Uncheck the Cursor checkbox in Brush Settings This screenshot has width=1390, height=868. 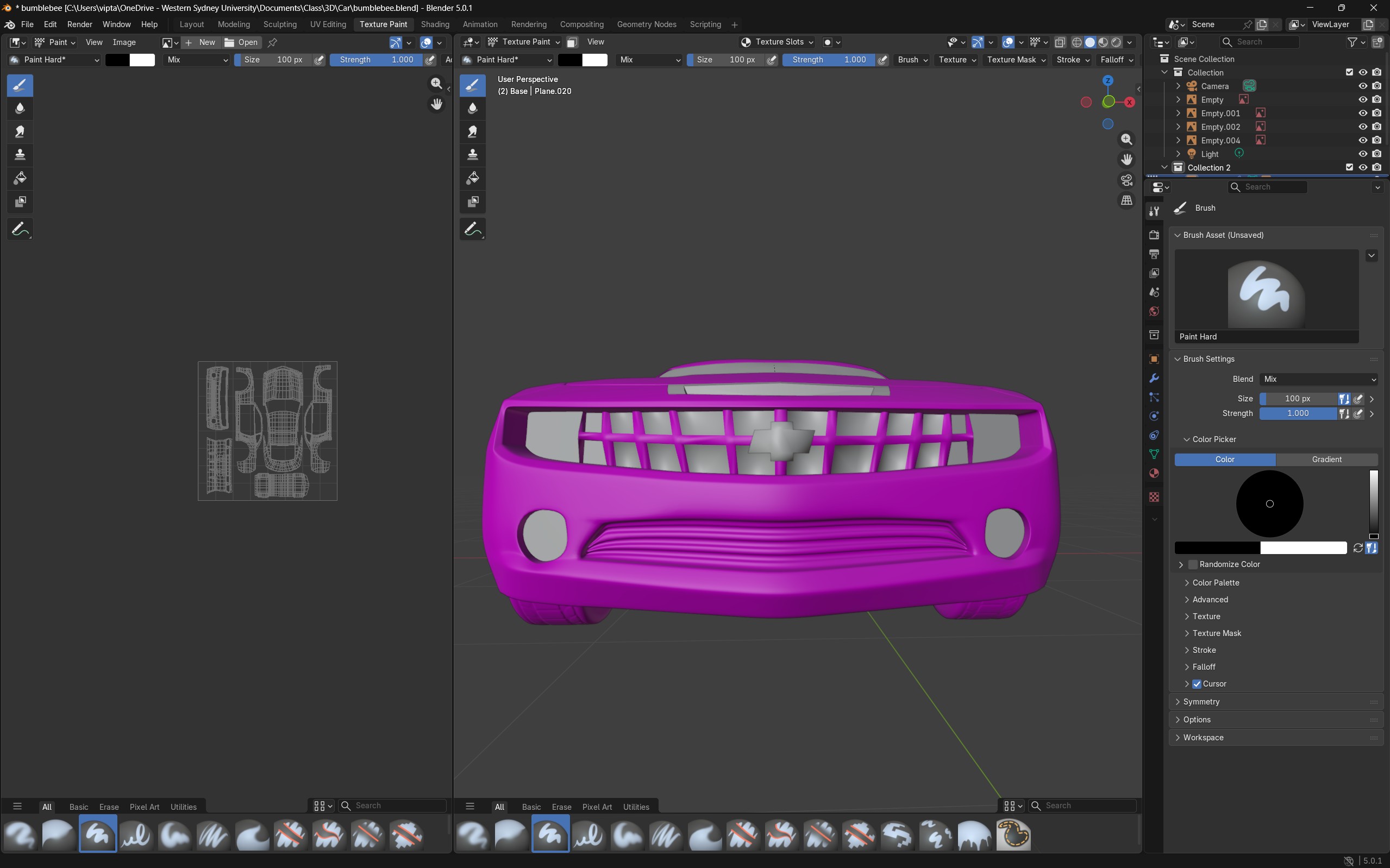tap(1197, 684)
